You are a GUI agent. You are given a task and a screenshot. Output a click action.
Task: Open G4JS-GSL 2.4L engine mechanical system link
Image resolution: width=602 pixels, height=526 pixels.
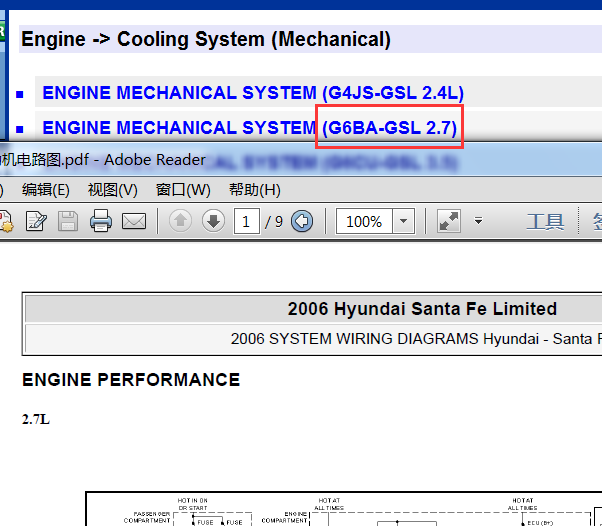[x=253, y=93]
